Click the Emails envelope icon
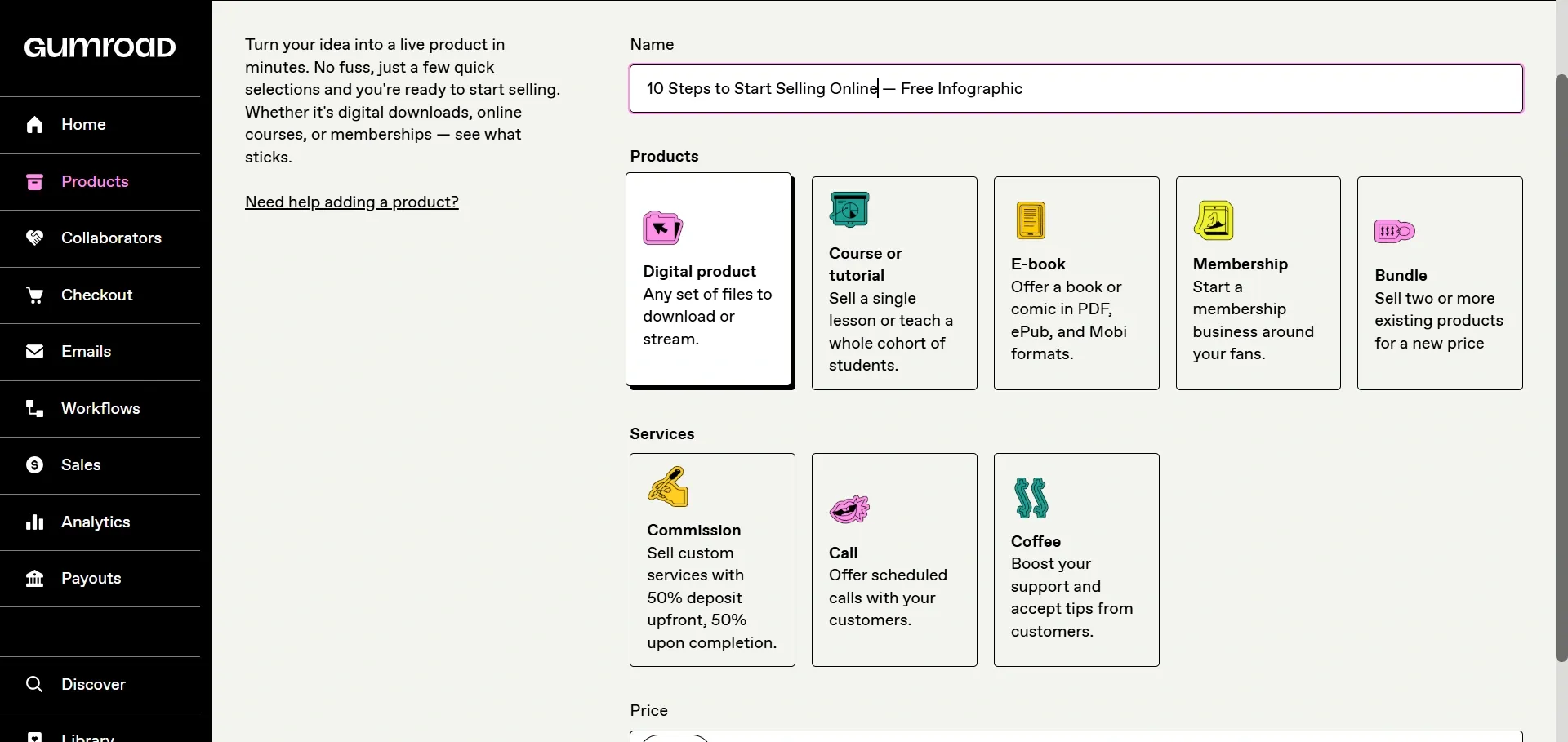Viewport: 1568px width, 742px height. (34, 352)
